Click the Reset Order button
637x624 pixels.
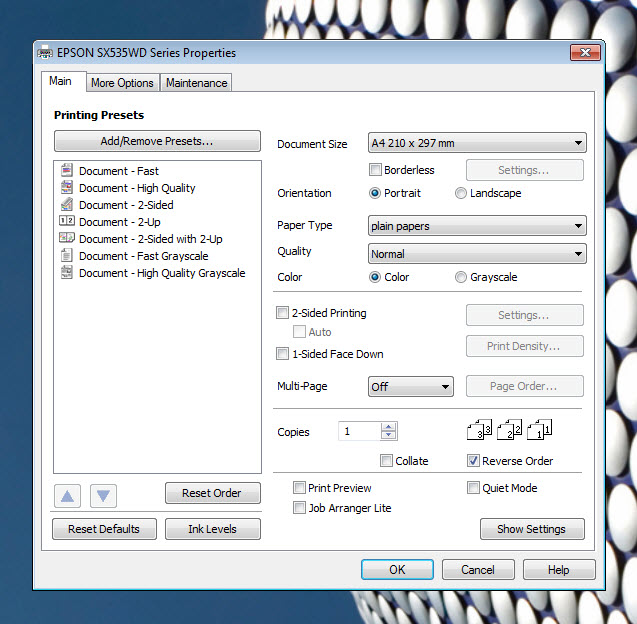point(212,493)
